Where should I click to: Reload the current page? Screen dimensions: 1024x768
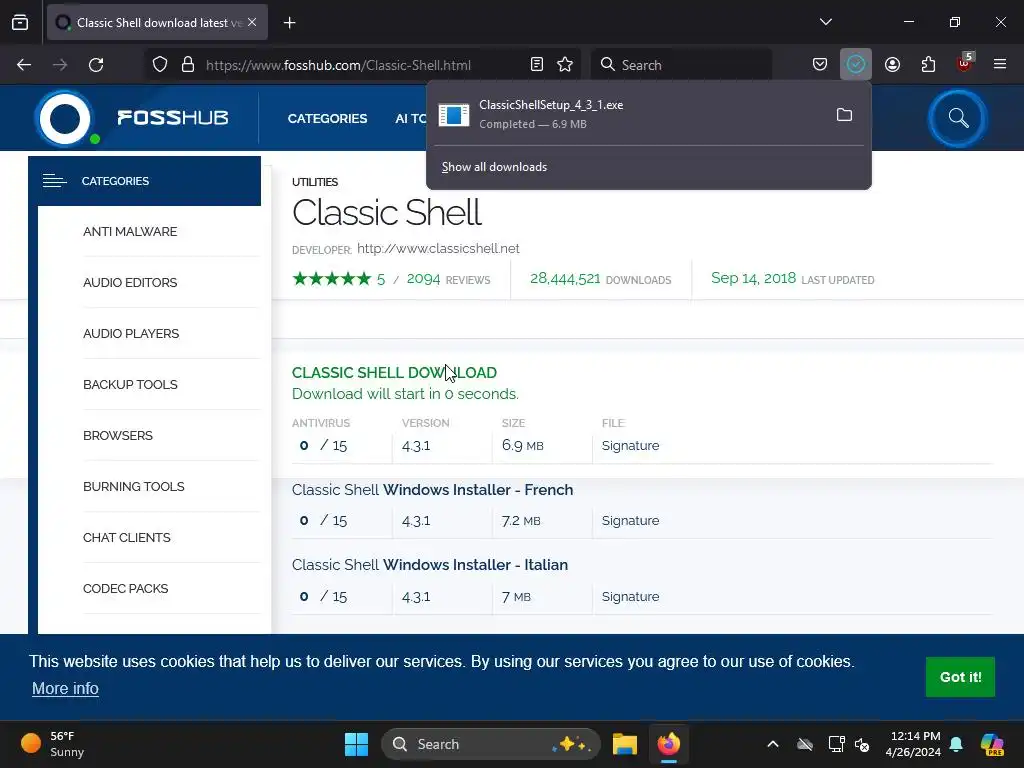coord(96,65)
